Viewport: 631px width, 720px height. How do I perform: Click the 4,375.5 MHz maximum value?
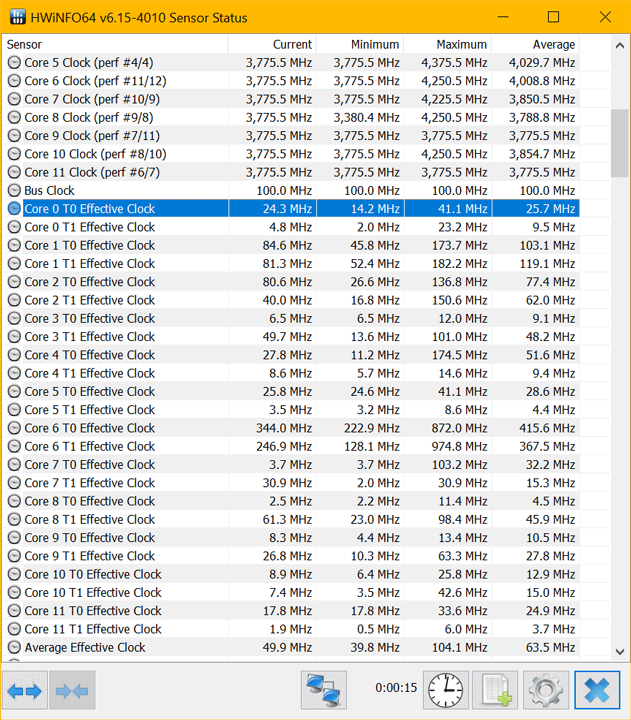coord(454,62)
